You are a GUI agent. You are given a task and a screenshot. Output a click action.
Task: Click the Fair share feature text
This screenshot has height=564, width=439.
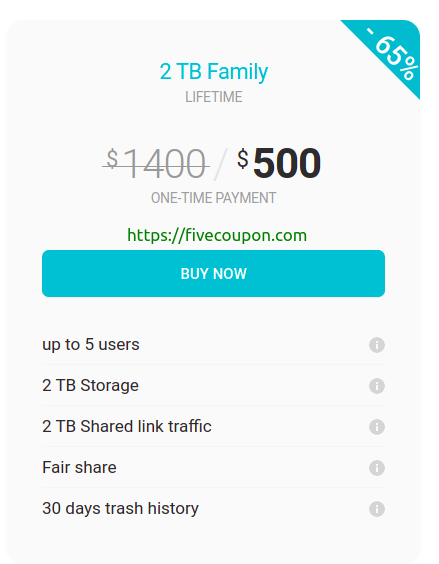pyautogui.click(x=79, y=468)
